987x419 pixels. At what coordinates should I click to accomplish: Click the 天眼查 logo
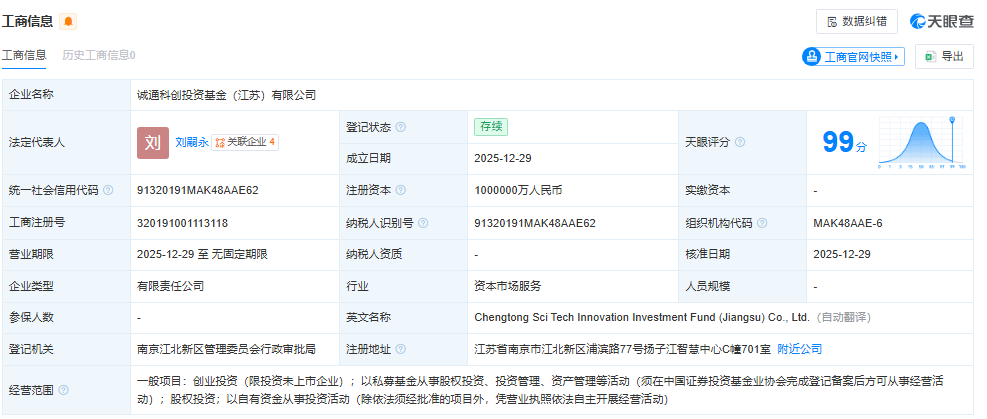(x=941, y=21)
